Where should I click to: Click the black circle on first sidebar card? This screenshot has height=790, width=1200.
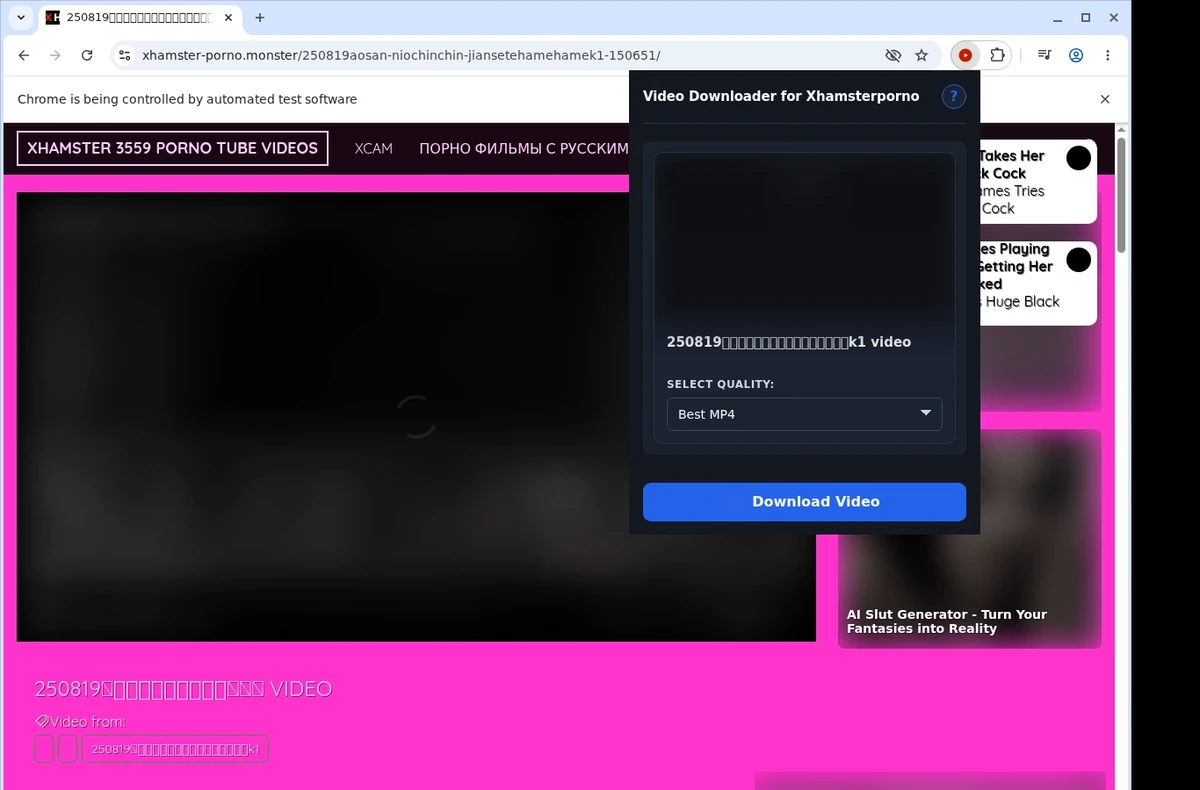[1078, 158]
